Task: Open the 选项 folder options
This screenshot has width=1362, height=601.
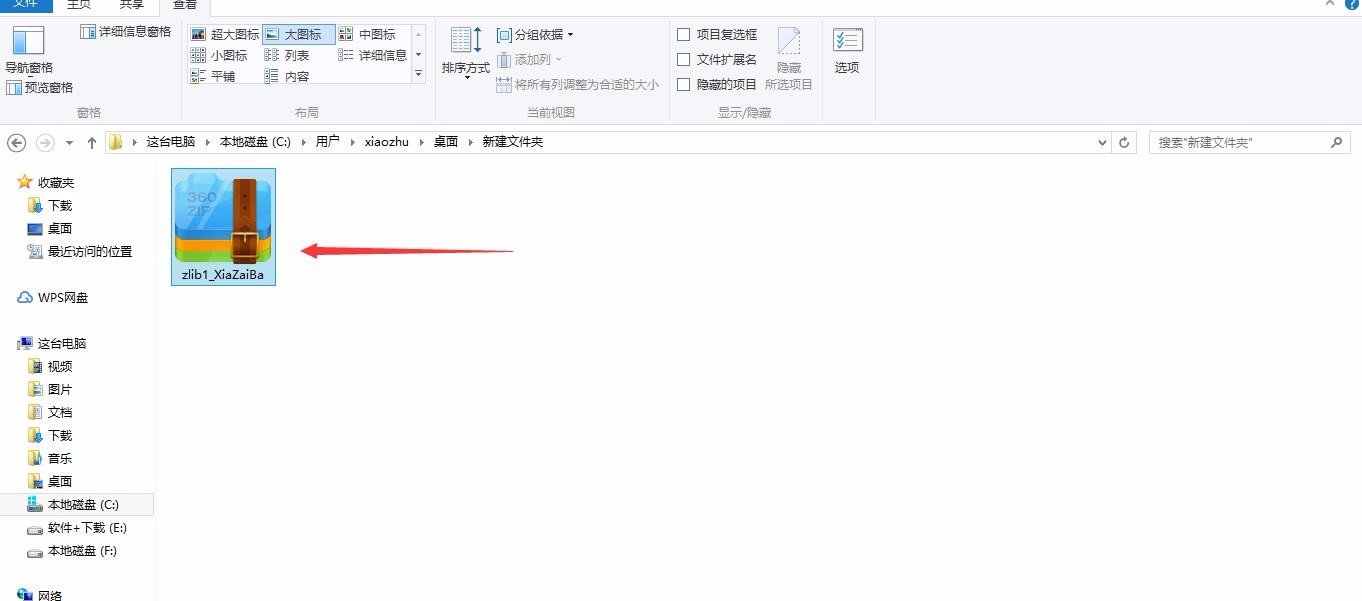Action: click(x=847, y=47)
